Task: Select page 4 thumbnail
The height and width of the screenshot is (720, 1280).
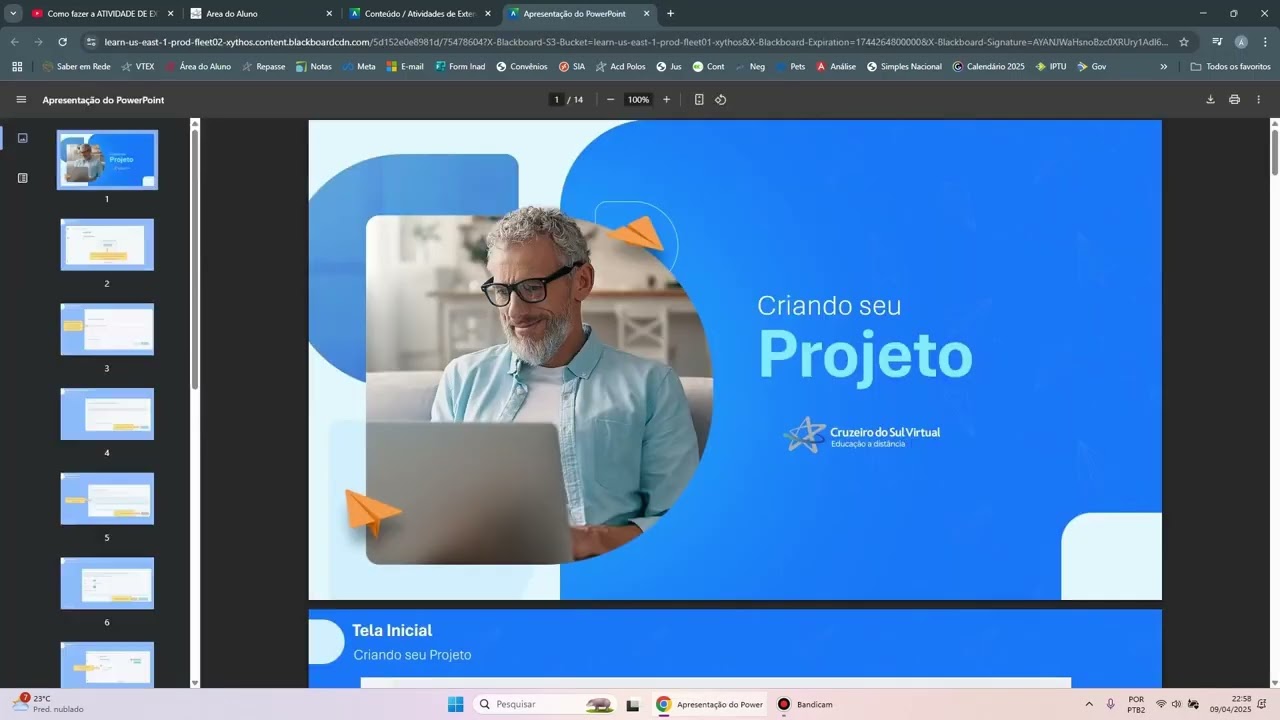Action: (x=107, y=414)
